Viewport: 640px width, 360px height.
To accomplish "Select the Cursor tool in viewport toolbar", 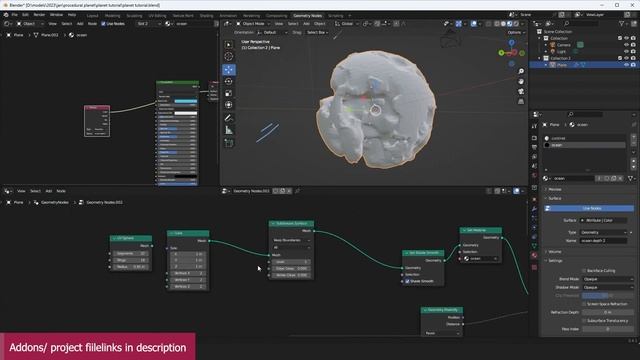I will click(229, 56).
